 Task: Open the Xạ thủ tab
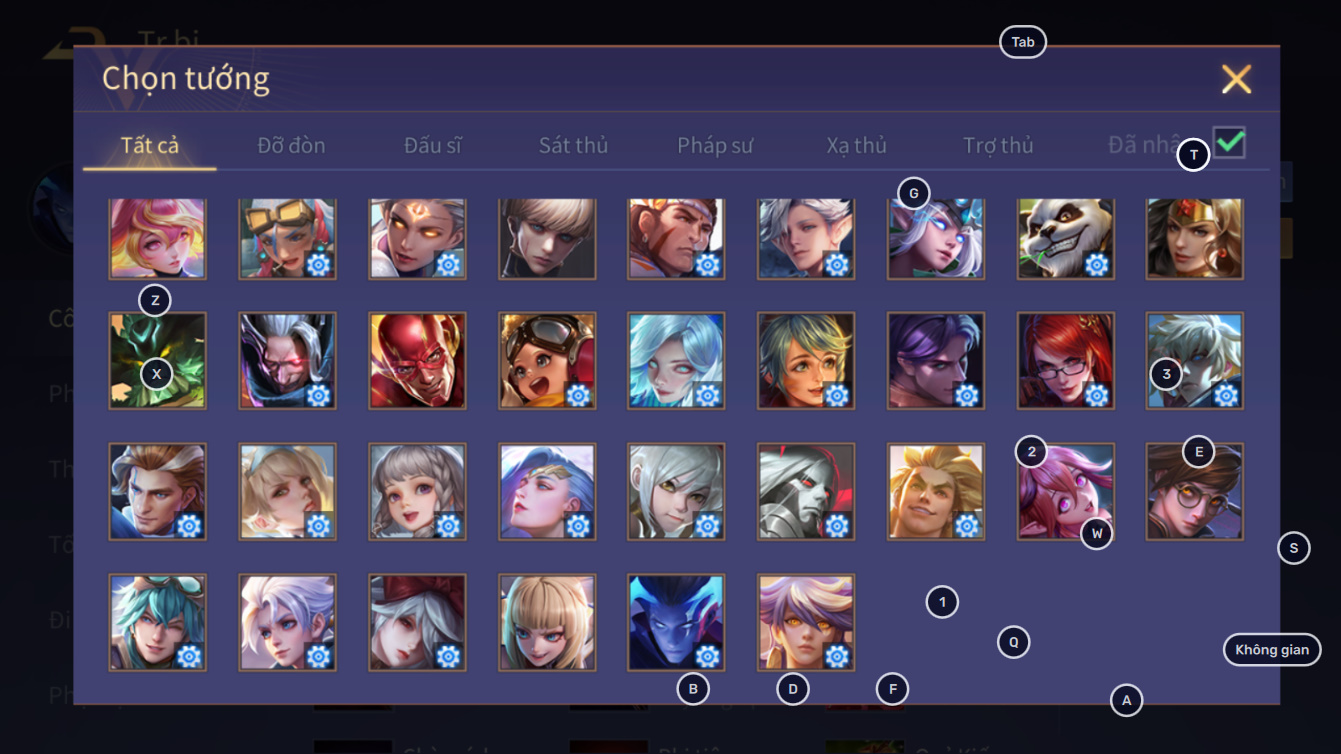tap(856, 145)
